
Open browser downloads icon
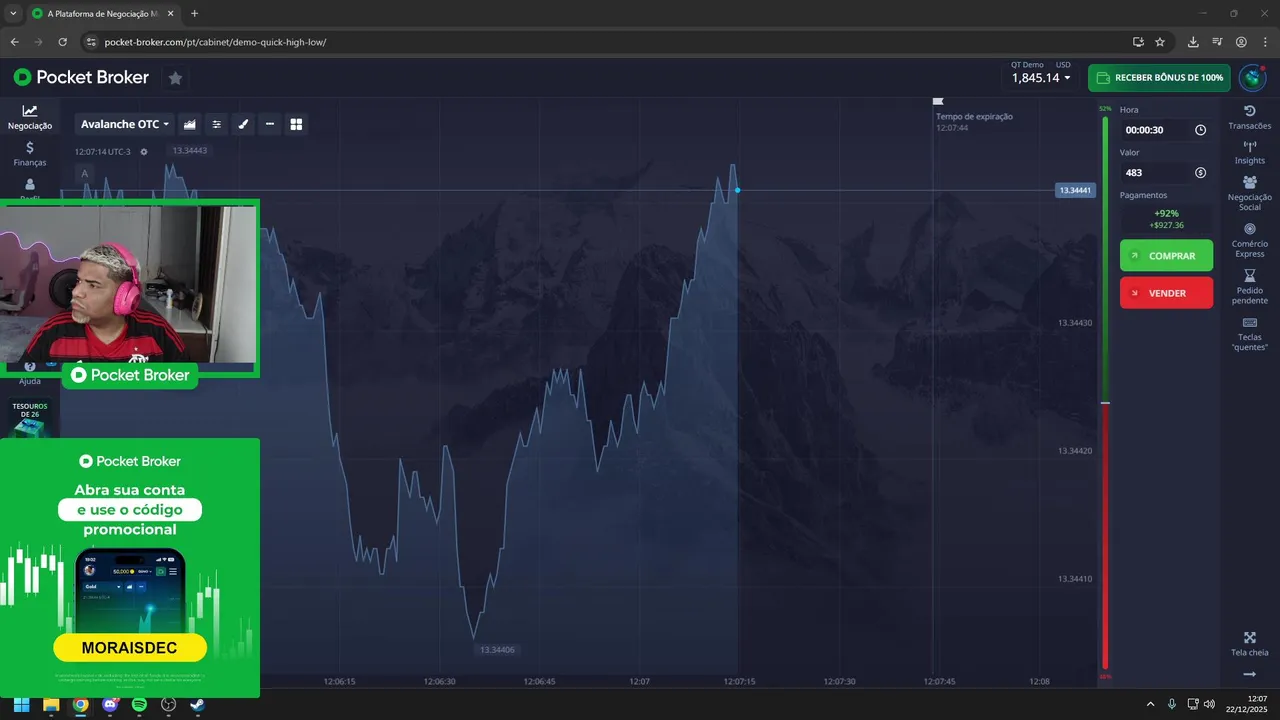1193,42
